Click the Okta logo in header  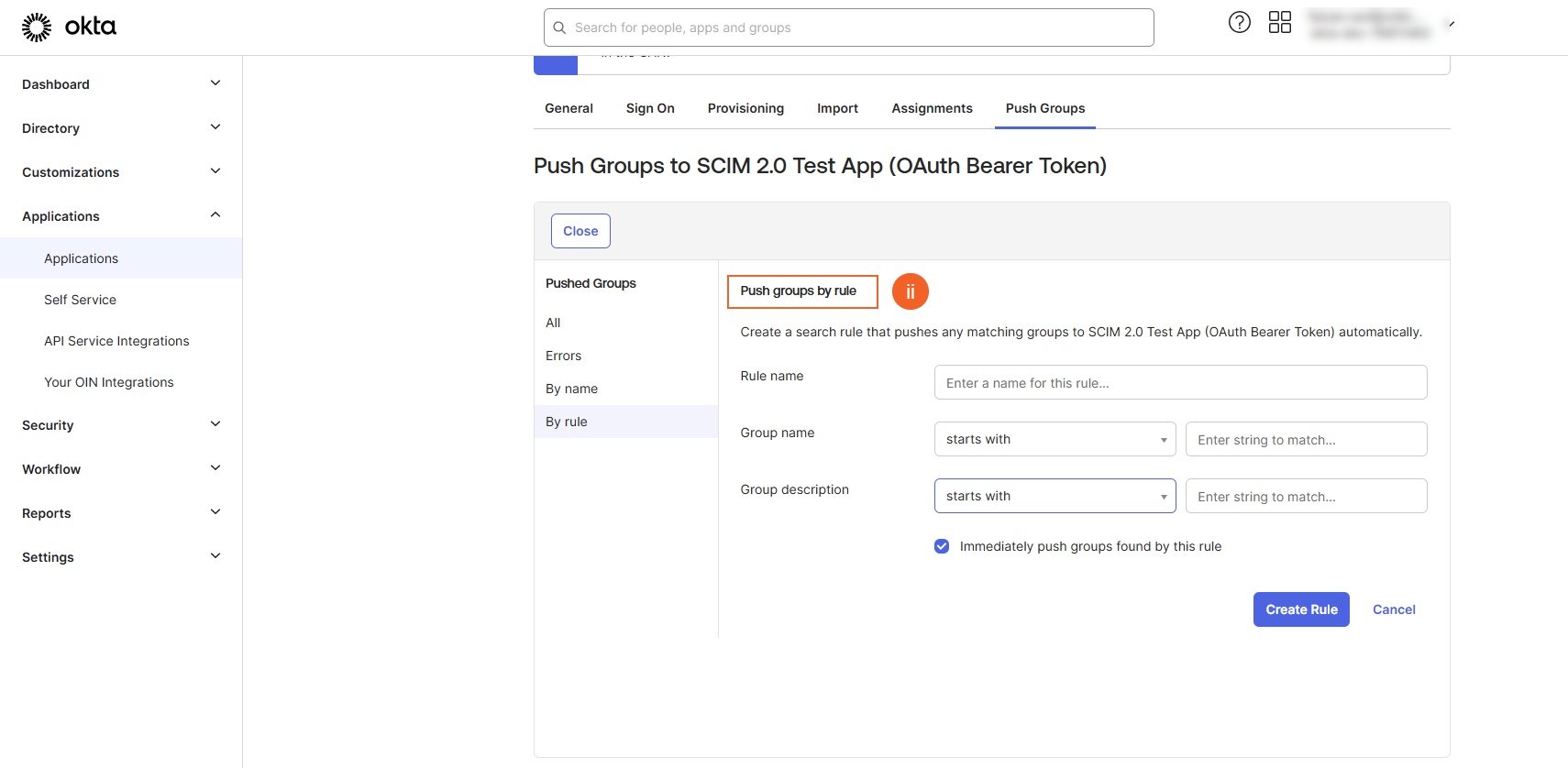[70, 27]
